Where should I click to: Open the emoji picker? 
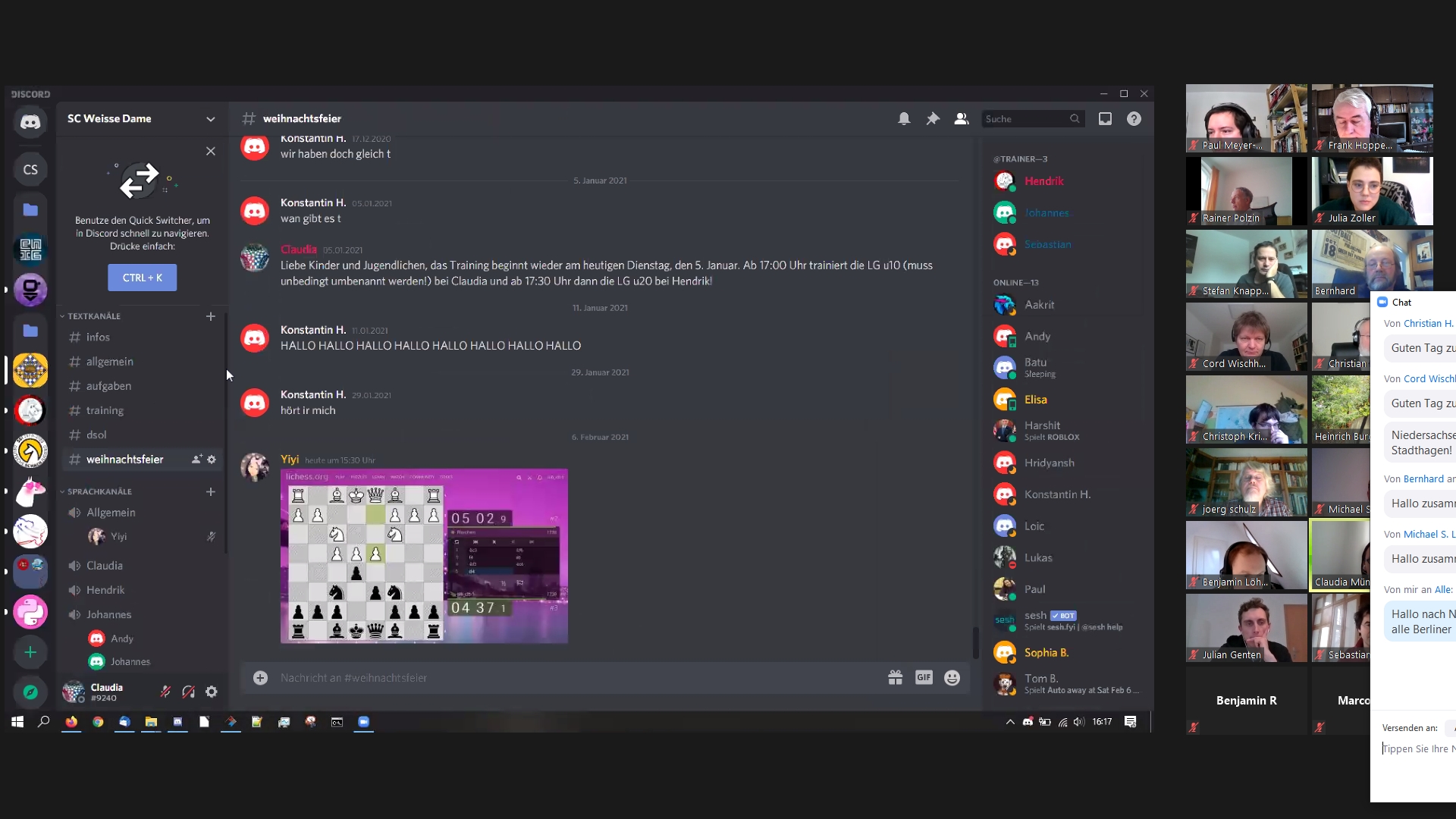click(x=952, y=677)
